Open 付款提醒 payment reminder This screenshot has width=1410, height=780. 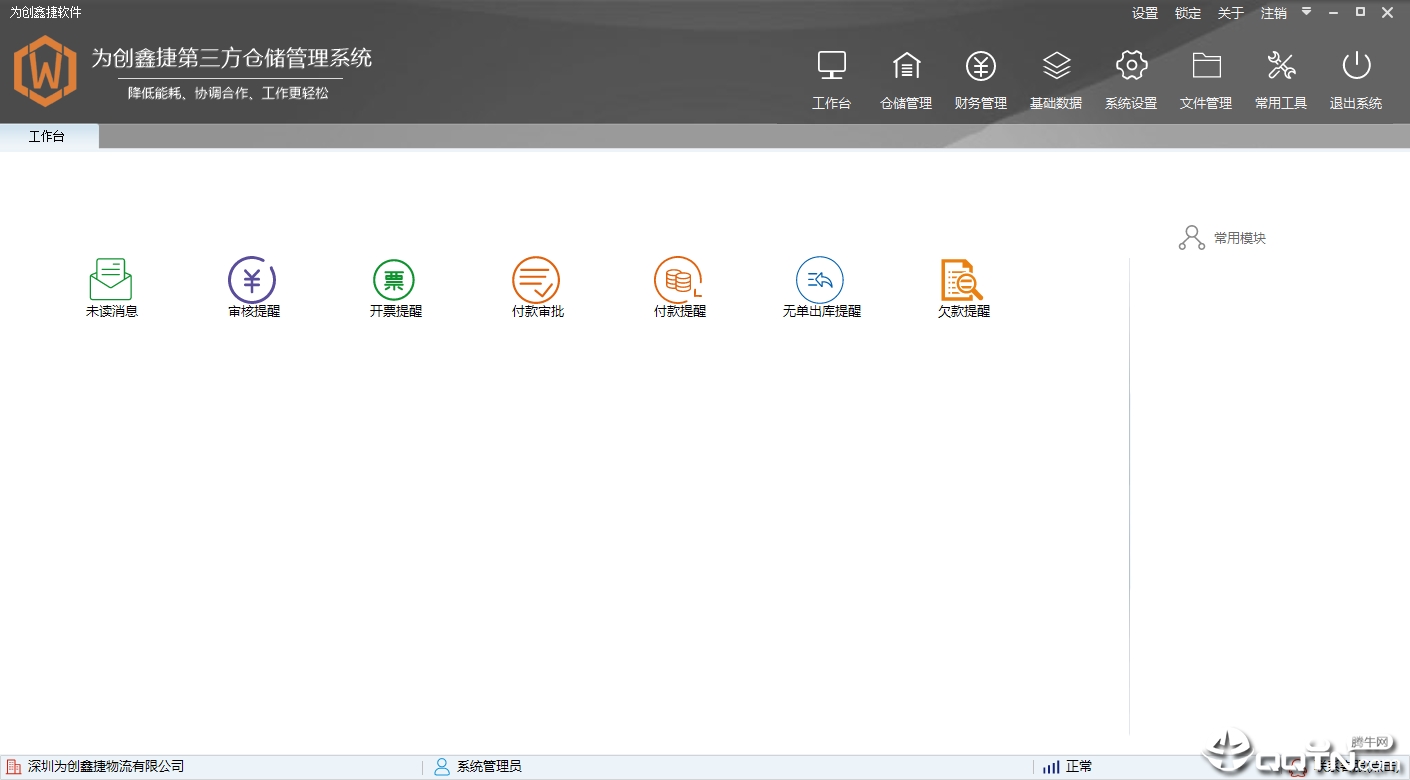(x=679, y=289)
